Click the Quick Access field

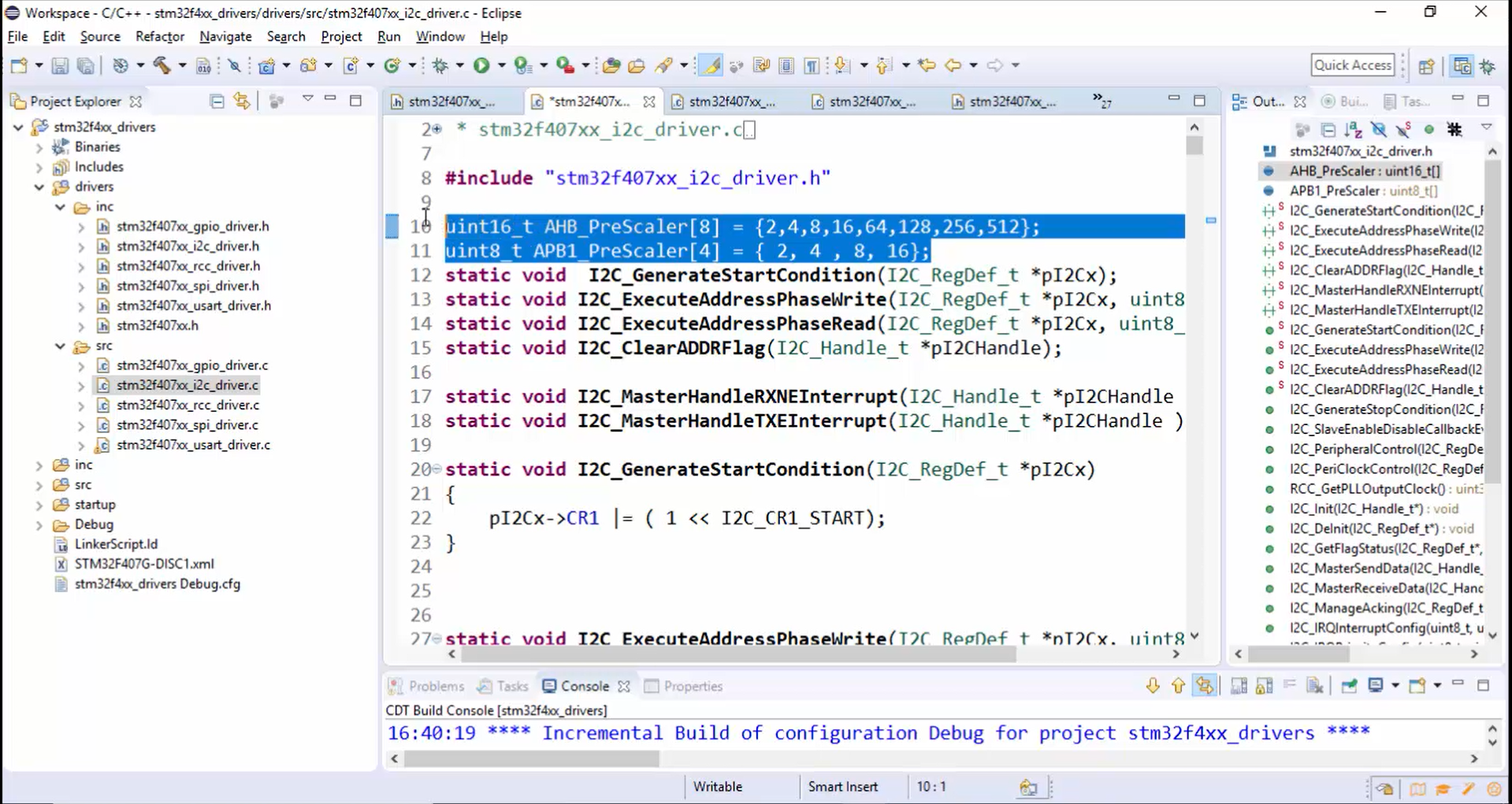(1353, 65)
